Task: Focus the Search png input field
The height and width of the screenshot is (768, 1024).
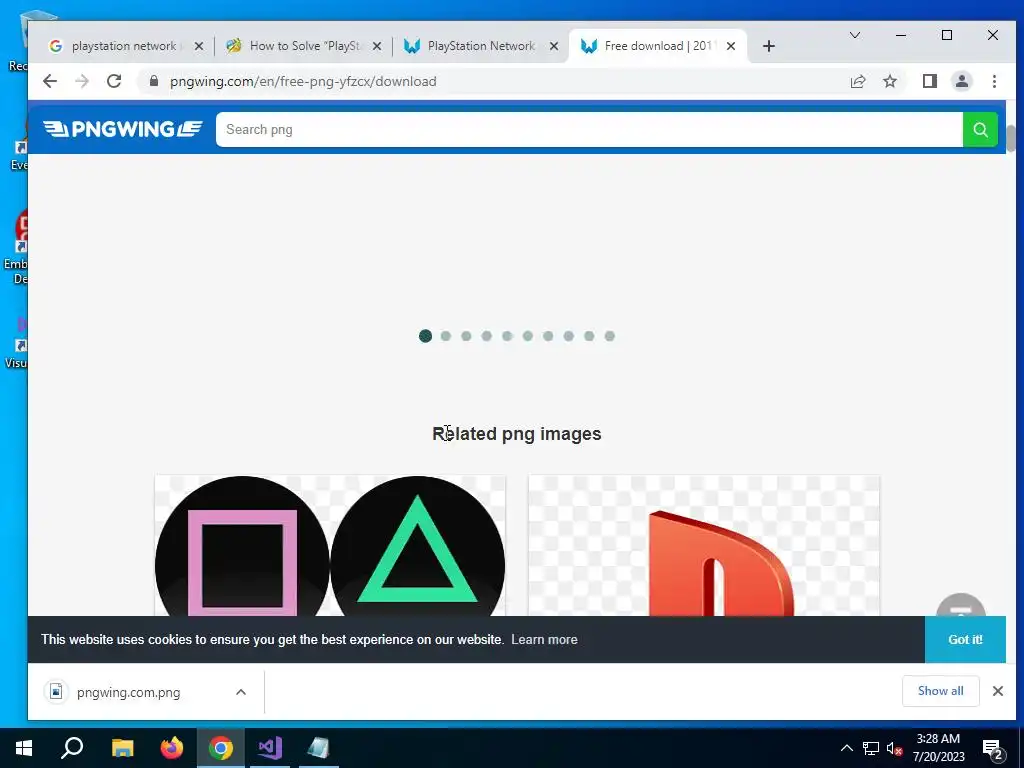Action: point(588,129)
